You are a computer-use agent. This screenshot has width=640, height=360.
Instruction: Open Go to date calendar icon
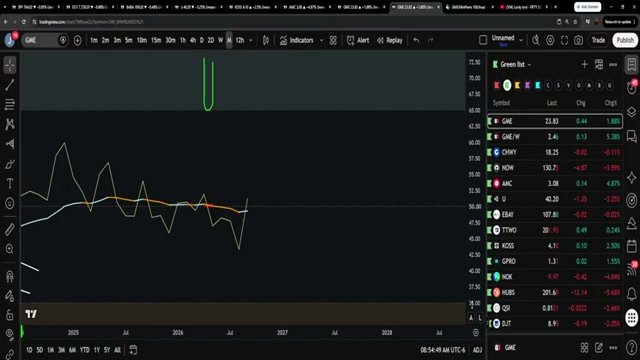tap(133, 350)
